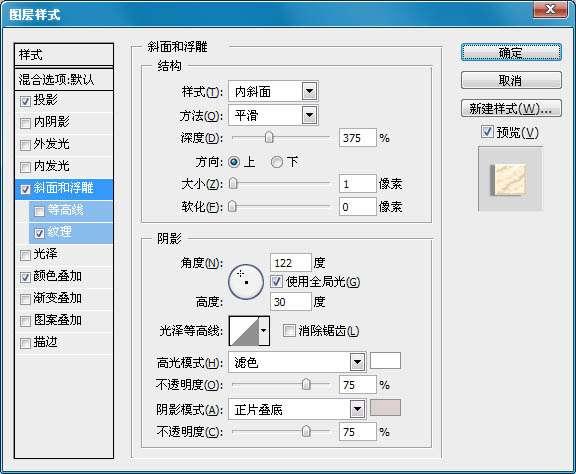Open the 方法 dropdown showing 平滑
Image resolution: width=576 pixels, height=474 pixels.
tap(273, 116)
